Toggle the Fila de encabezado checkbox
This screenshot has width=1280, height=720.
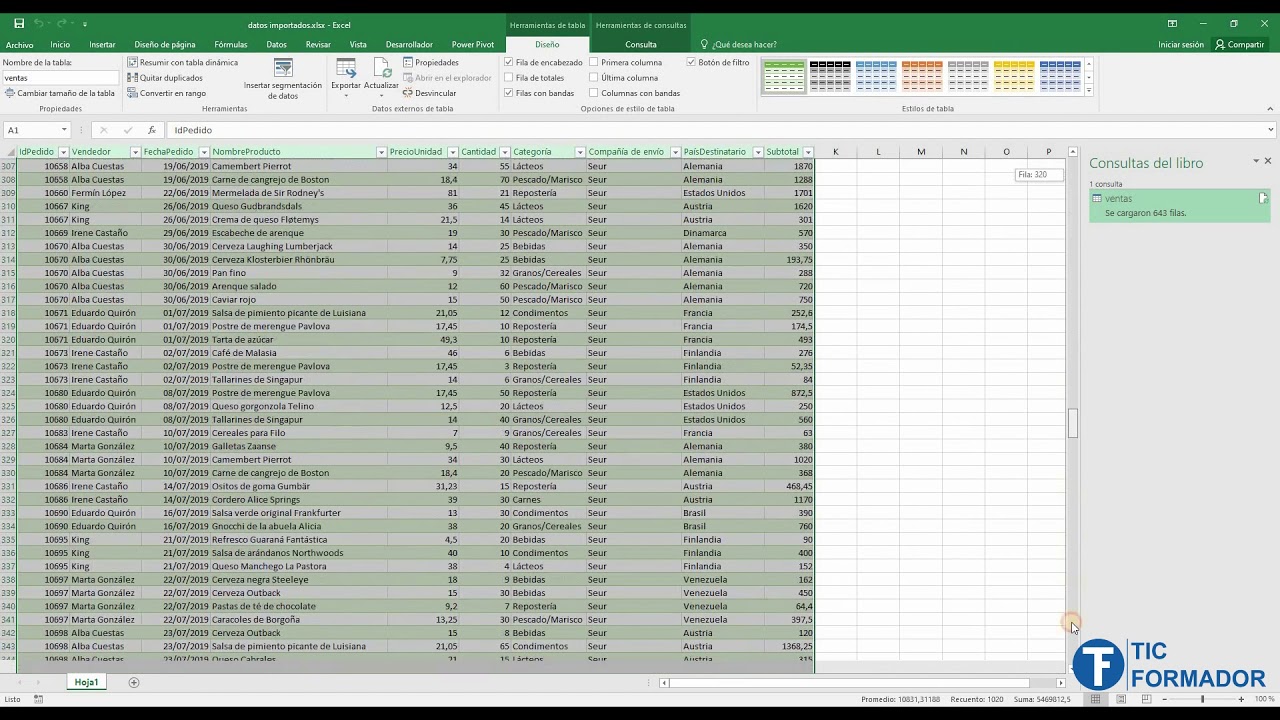click(509, 62)
